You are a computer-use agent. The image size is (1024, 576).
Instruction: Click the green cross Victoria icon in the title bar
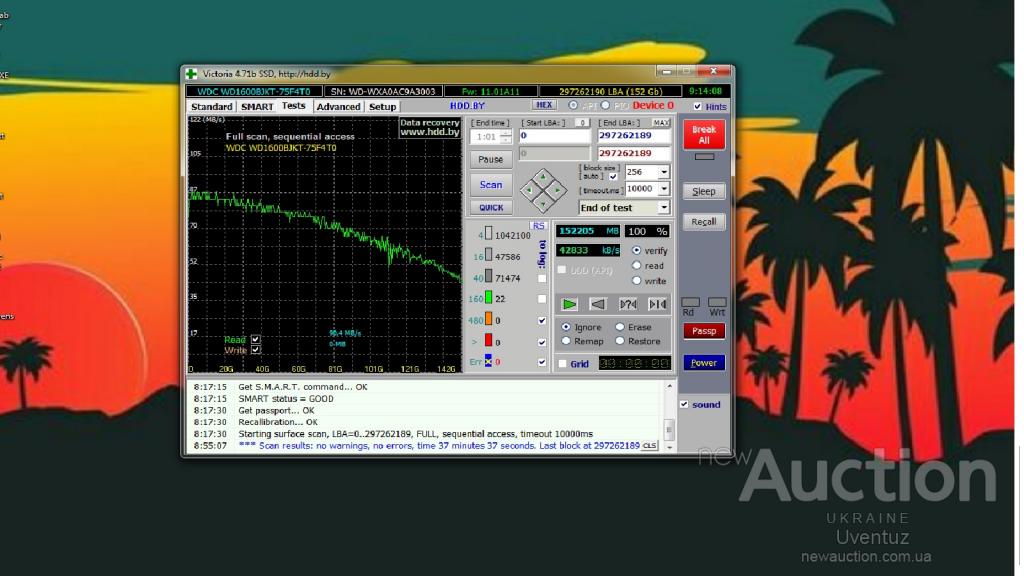[191, 74]
